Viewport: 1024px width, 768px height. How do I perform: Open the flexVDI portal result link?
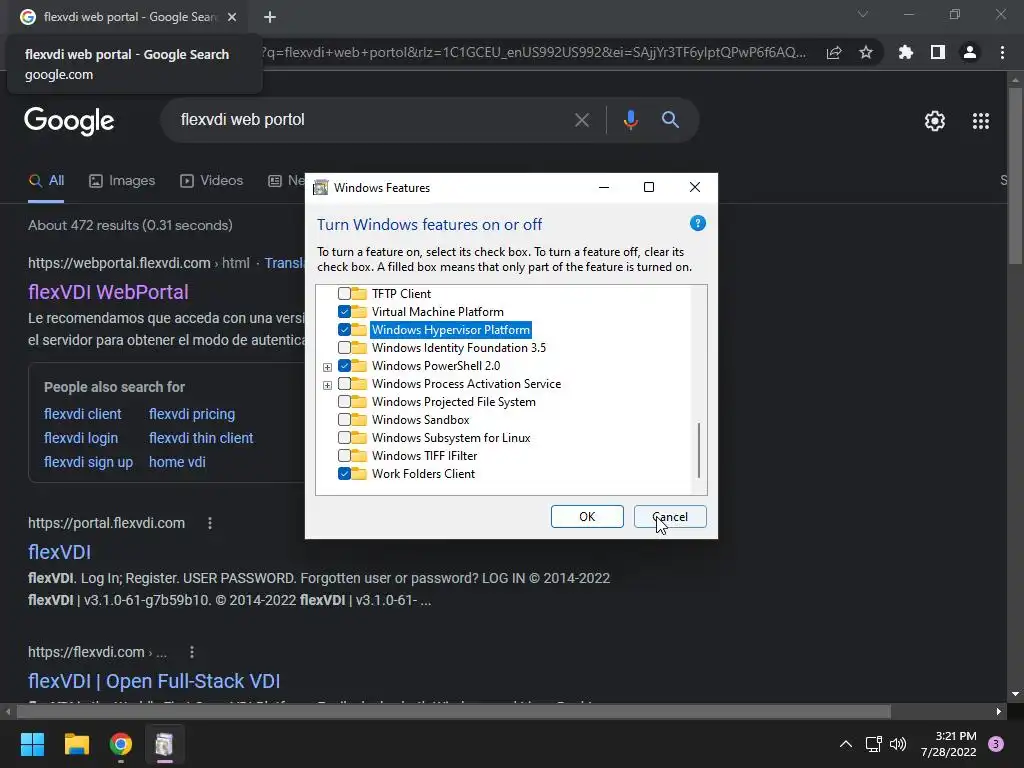click(59, 552)
